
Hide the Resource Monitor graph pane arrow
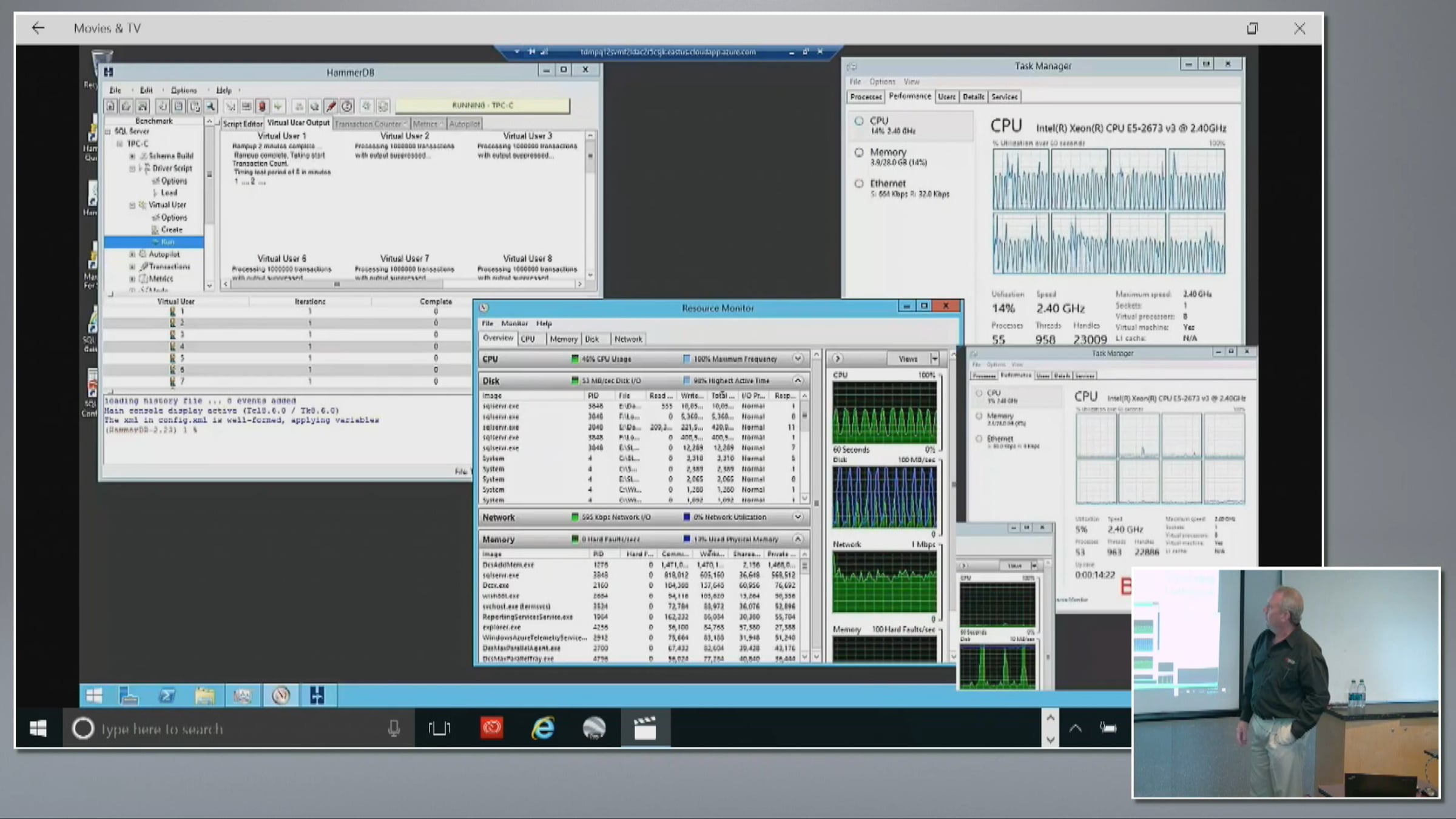(x=837, y=359)
